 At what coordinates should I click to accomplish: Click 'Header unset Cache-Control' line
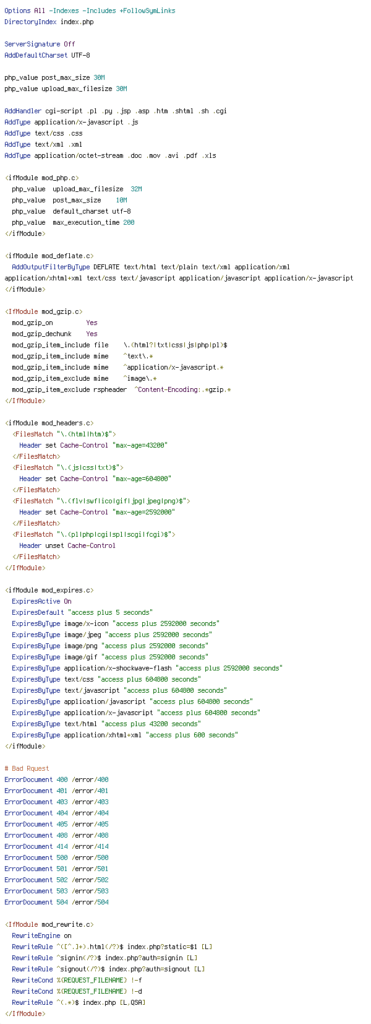coord(67,545)
